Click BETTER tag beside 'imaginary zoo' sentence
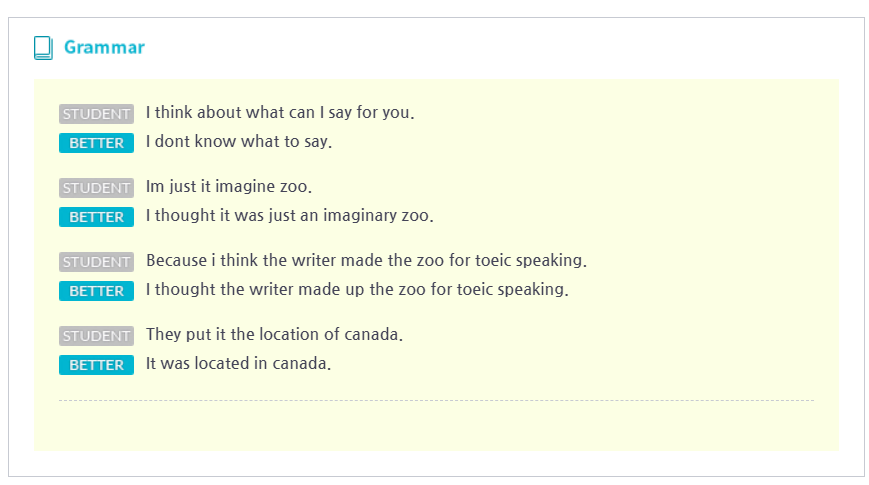The height and width of the screenshot is (485, 869). click(x=96, y=217)
